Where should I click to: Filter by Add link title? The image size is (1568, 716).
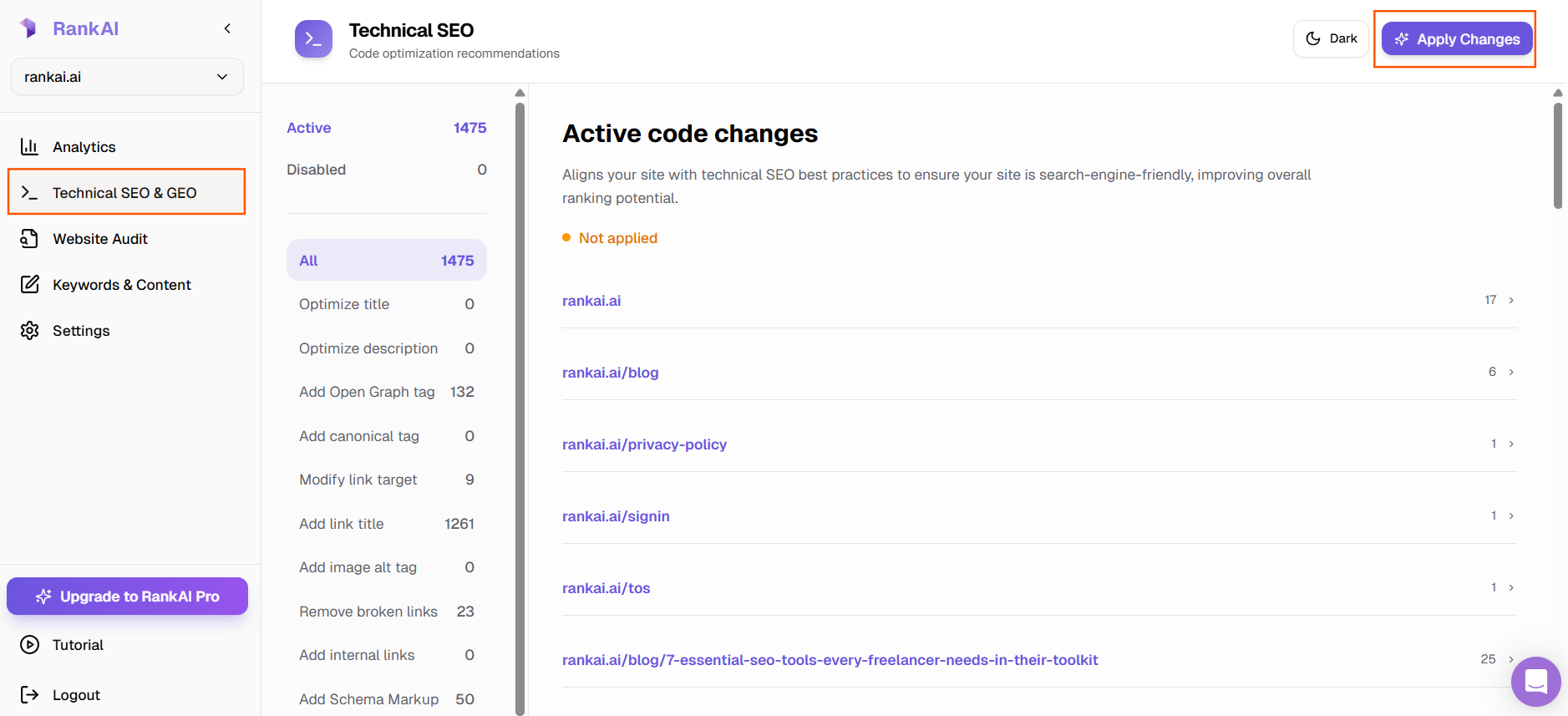[x=386, y=524]
